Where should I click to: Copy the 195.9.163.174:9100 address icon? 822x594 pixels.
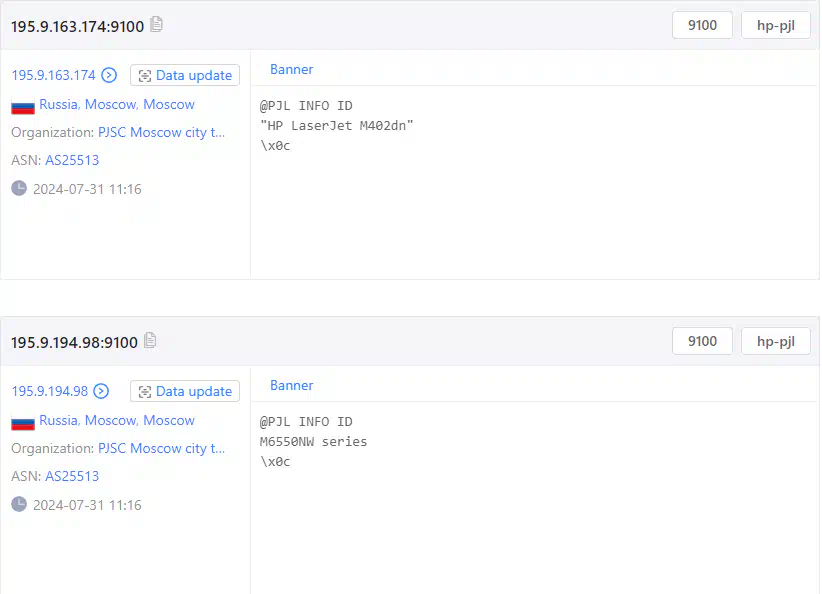coord(156,24)
